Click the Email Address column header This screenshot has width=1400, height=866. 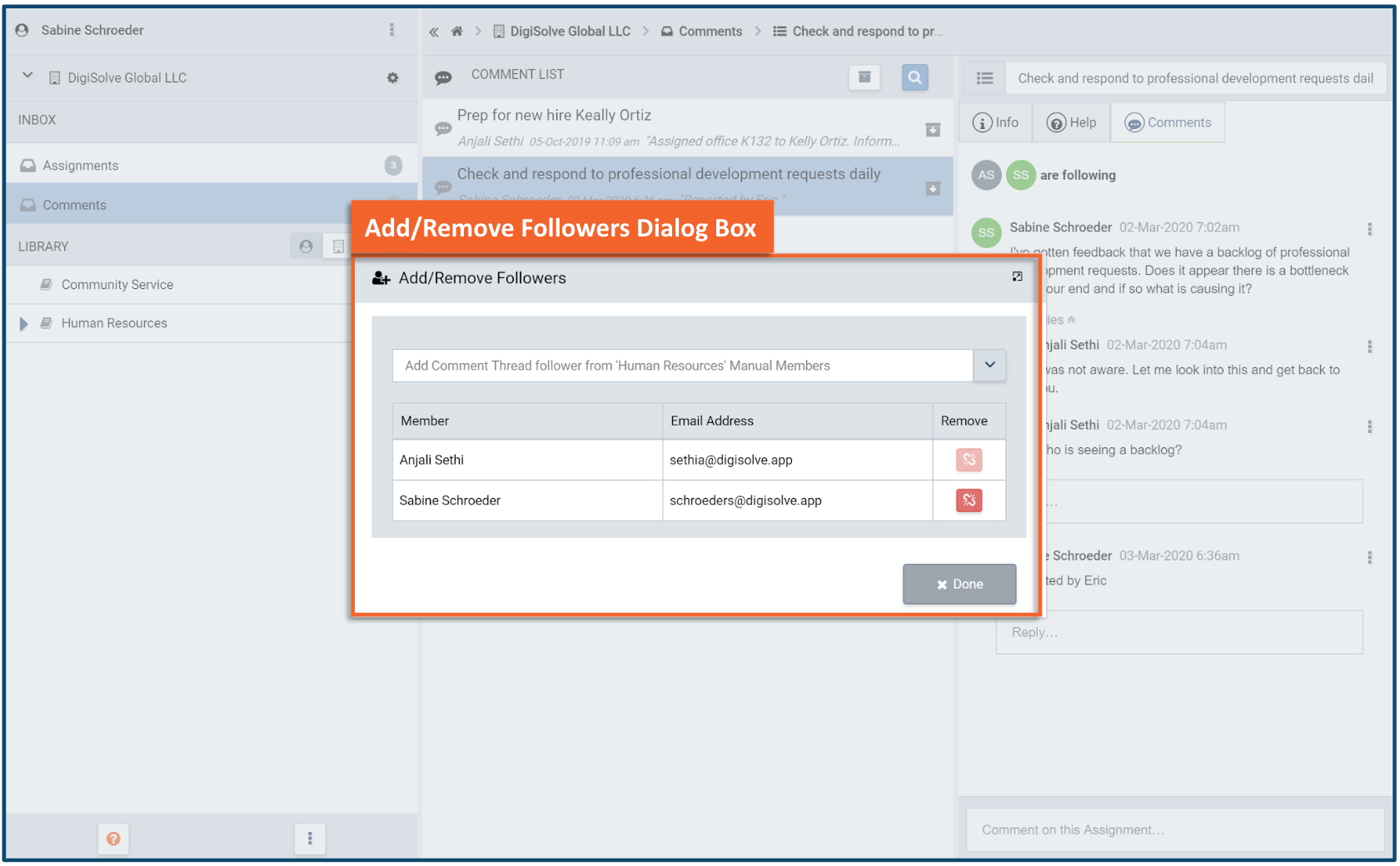pyautogui.click(x=797, y=421)
